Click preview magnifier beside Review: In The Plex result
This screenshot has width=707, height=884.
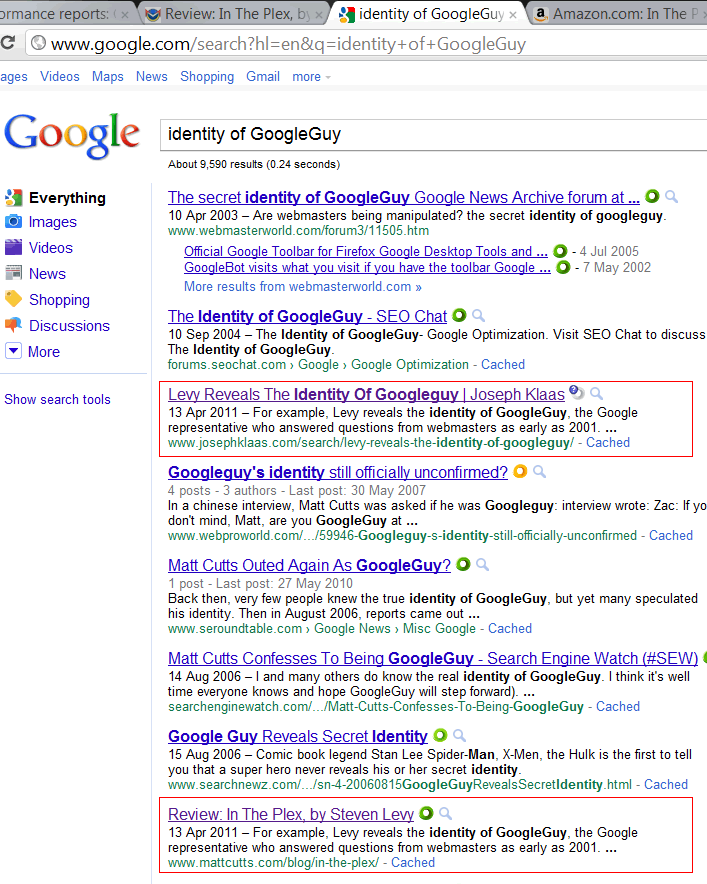[x=445, y=814]
